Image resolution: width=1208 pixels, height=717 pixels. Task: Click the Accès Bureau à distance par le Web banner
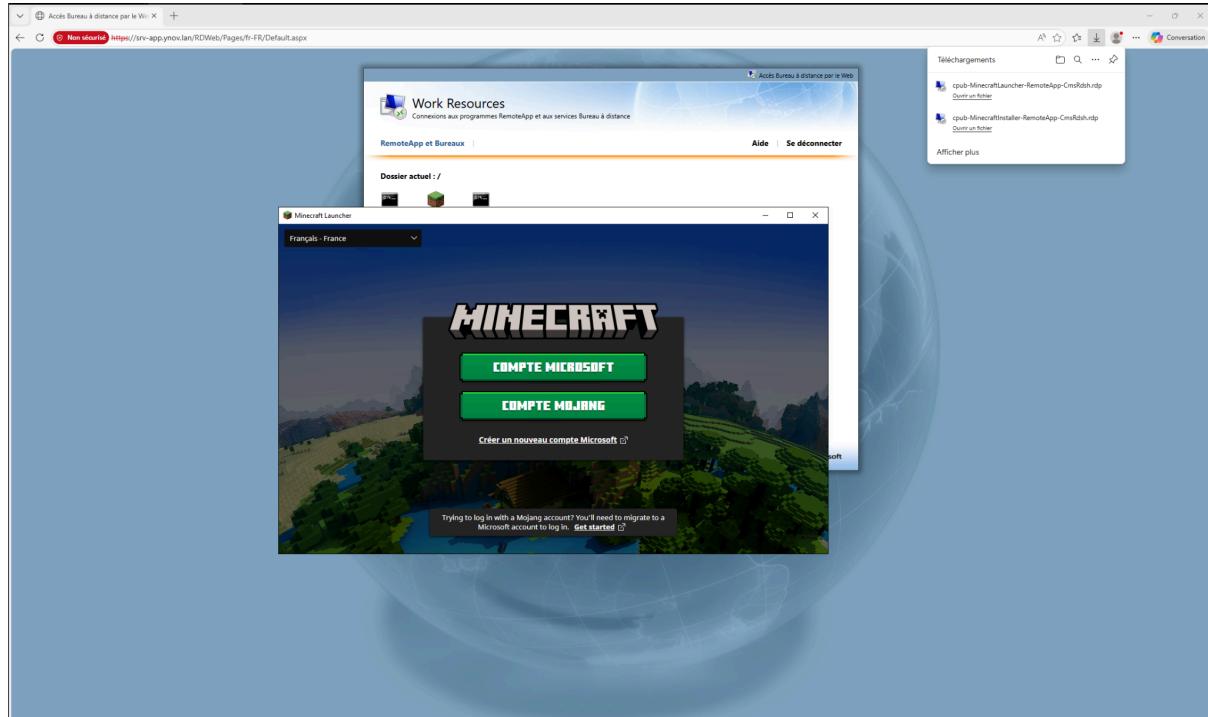click(x=801, y=75)
